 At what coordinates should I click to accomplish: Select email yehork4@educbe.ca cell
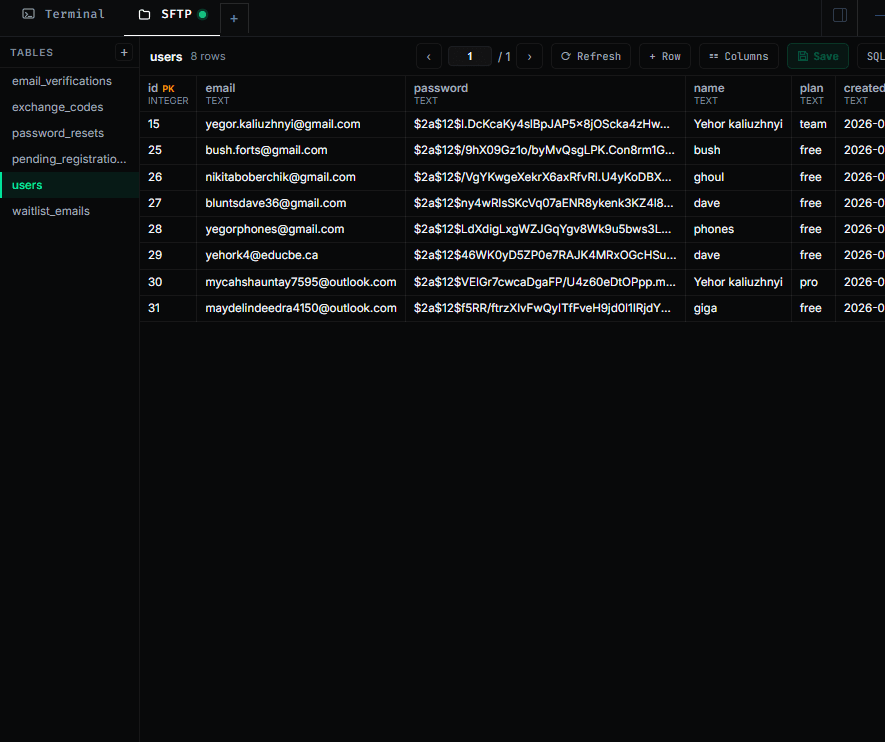pyautogui.click(x=301, y=255)
